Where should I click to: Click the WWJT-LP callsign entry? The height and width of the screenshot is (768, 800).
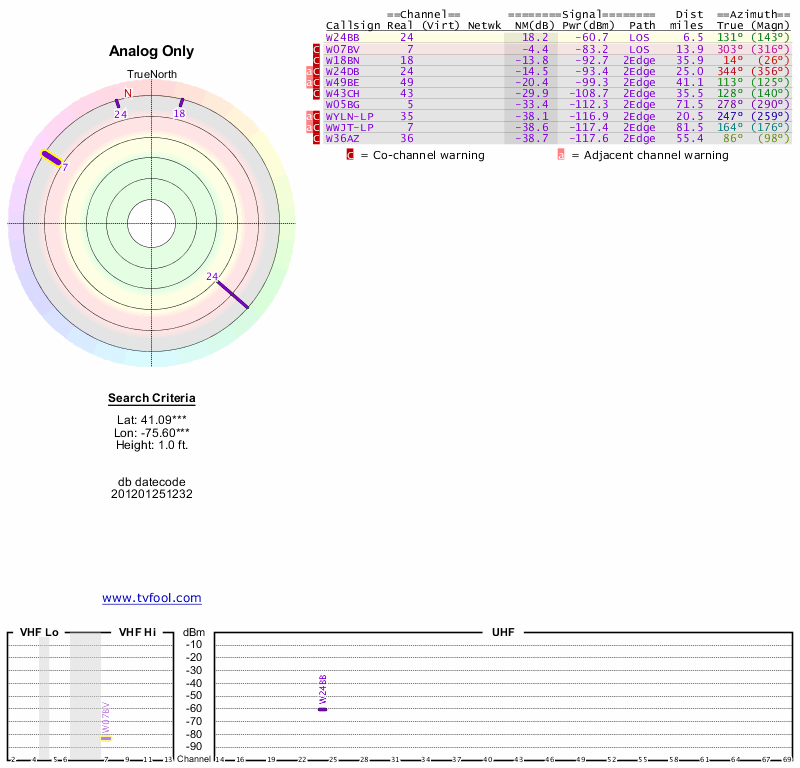[x=350, y=127]
